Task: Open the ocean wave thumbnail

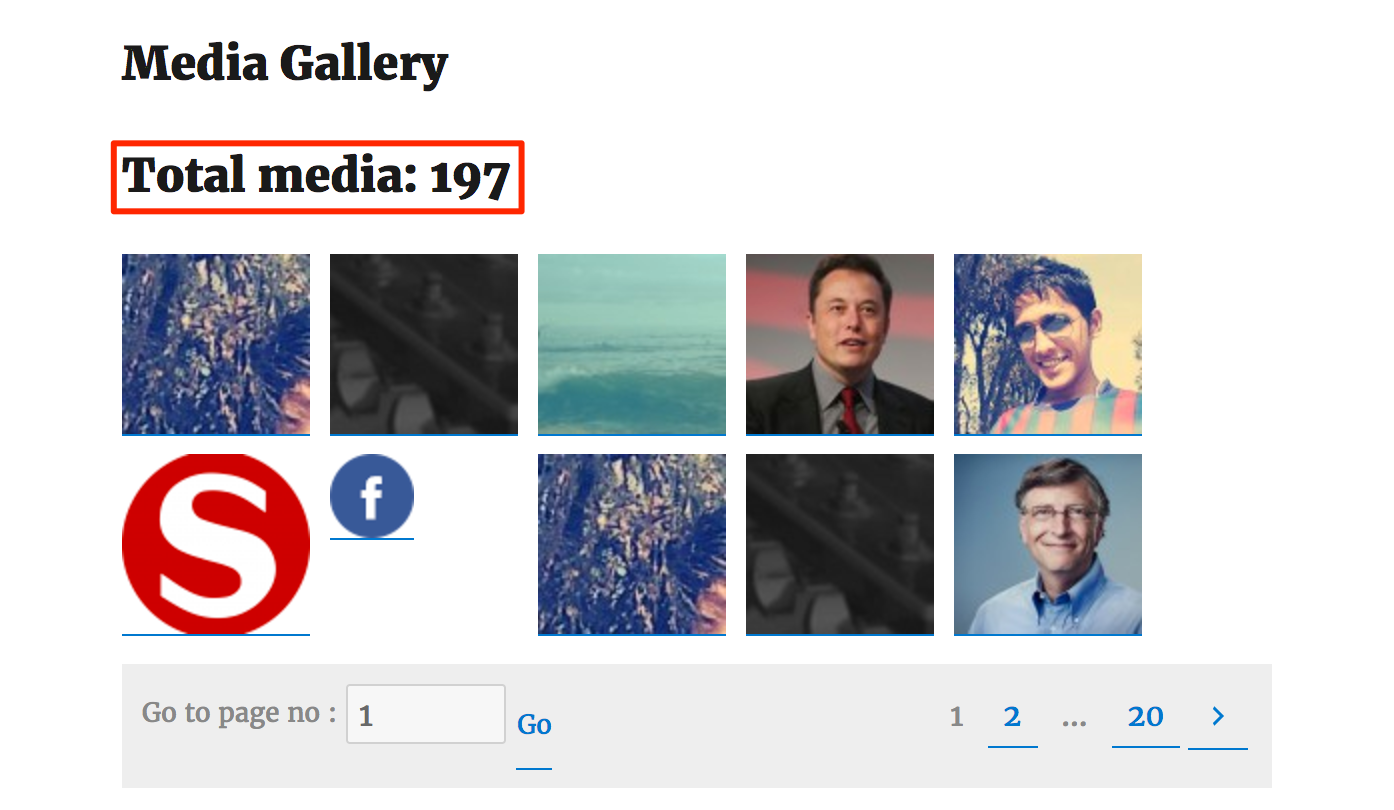Action: tap(631, 344)
